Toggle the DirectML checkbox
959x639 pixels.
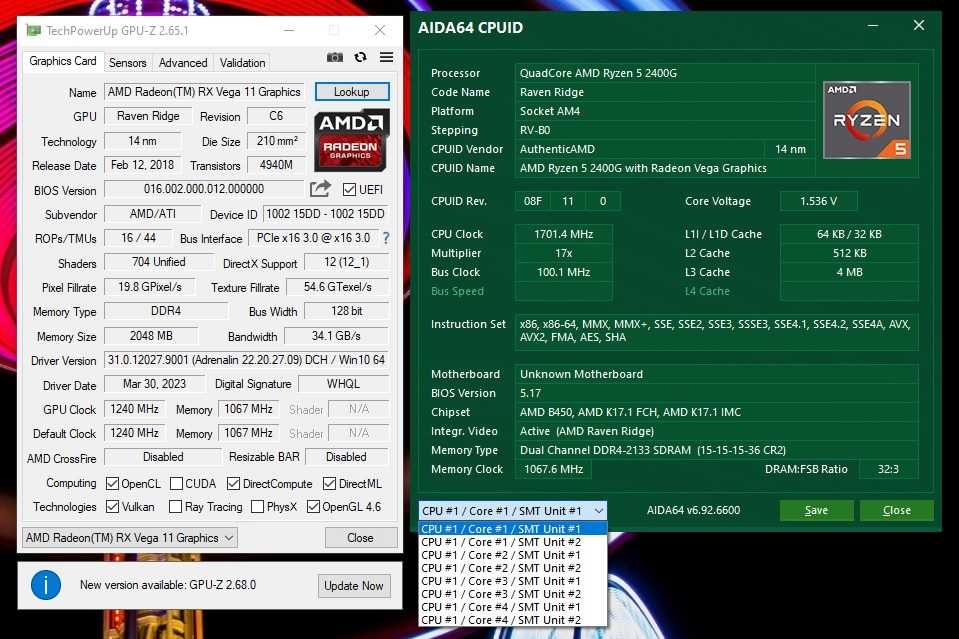pos(329,484)
